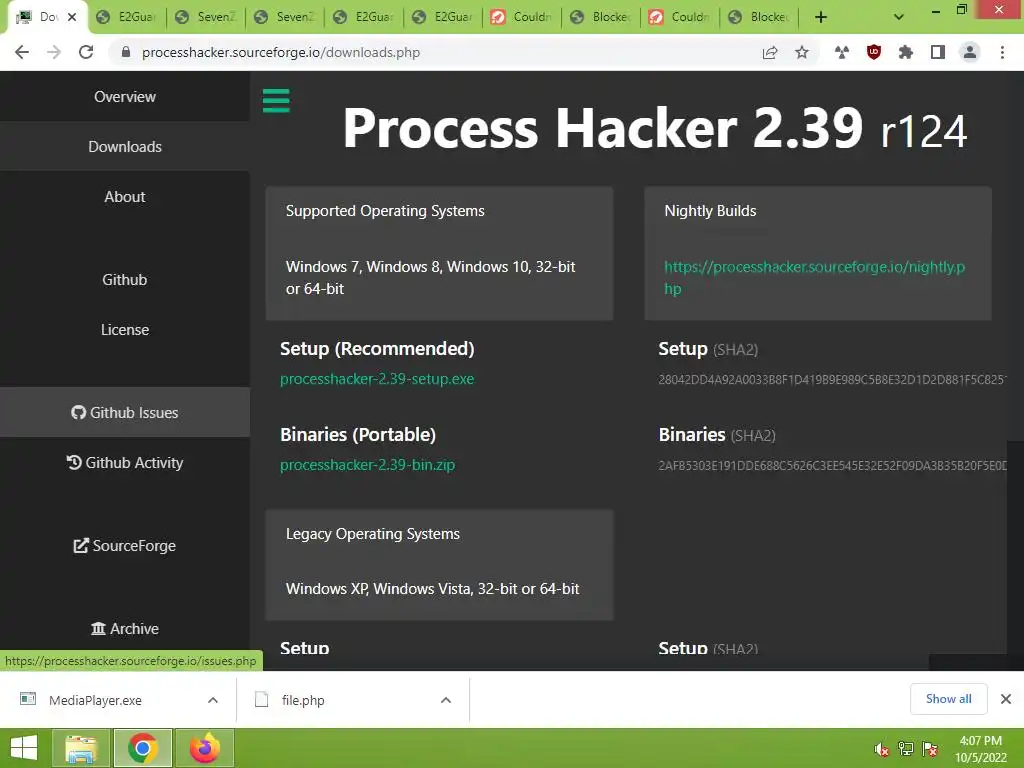Click the radiation-symbol extension icon
1024x768 pixels.
(x=842, y=52)
